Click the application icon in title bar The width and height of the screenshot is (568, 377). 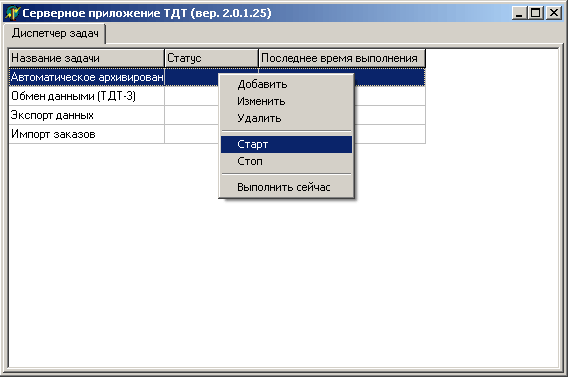[x=12, y=13]
